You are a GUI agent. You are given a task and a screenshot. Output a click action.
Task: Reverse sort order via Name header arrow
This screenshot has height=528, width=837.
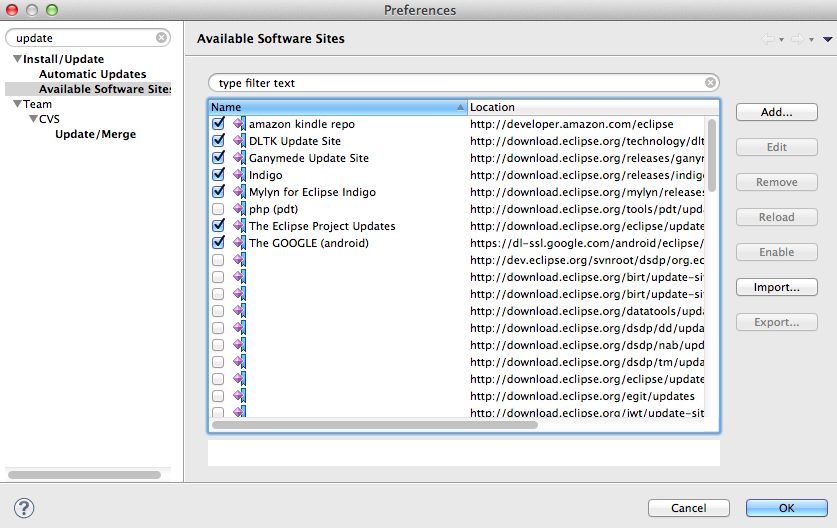tap(460, 107)
